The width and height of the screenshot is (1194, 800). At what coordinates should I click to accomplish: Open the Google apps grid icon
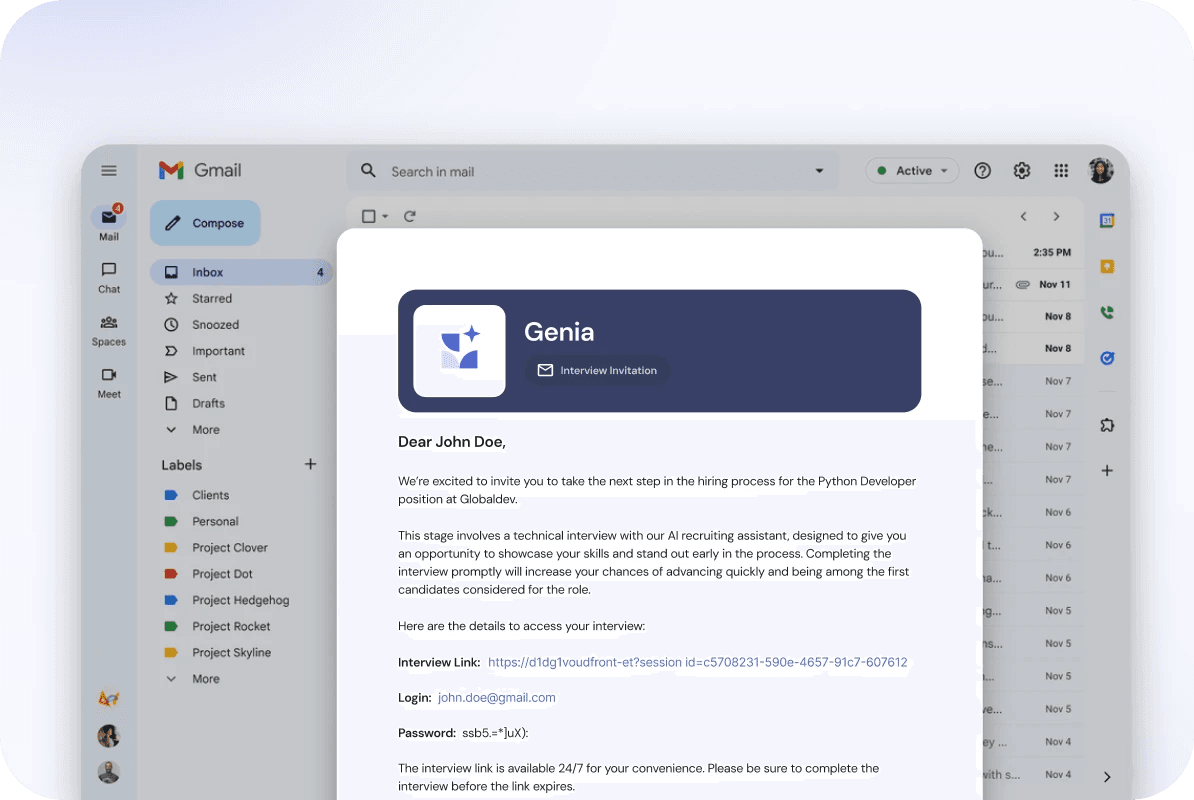1061,171
